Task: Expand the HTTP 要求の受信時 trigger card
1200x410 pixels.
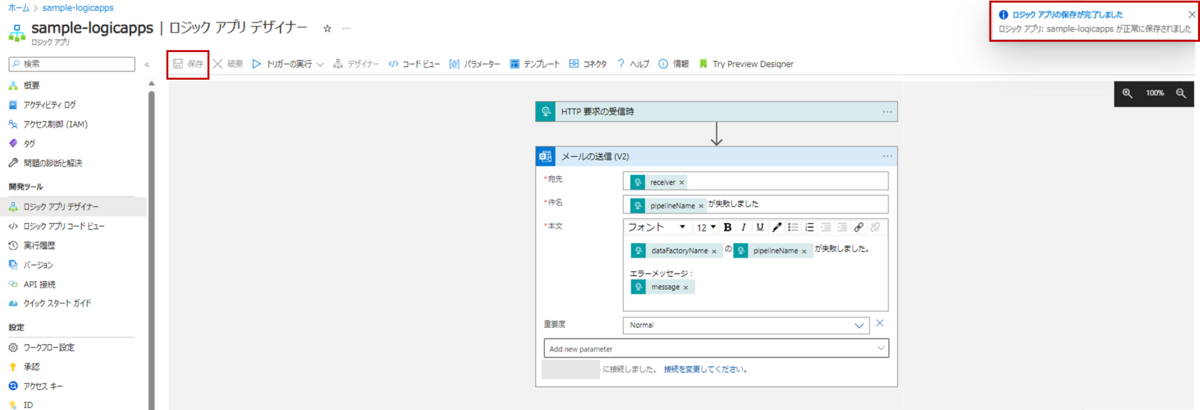Action: click(x=716, y=111)
